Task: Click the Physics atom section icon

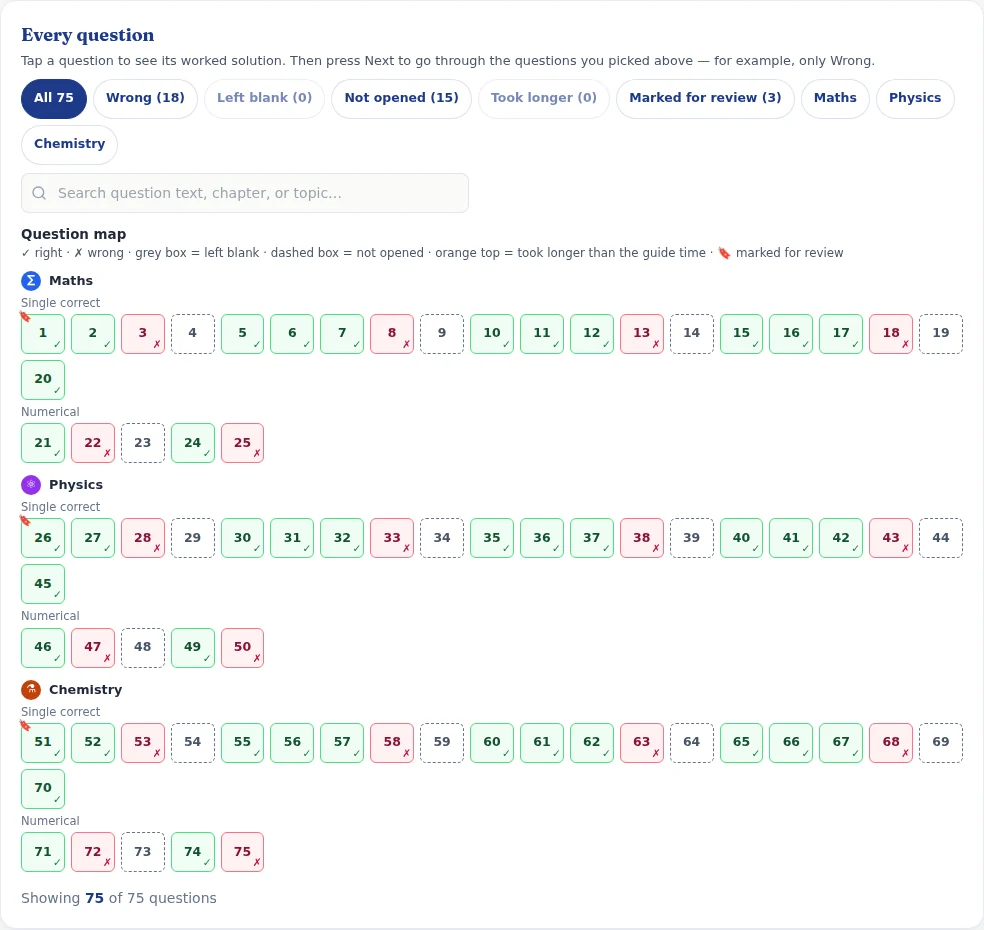Action: pyautogui.click(x=31, y=484)
